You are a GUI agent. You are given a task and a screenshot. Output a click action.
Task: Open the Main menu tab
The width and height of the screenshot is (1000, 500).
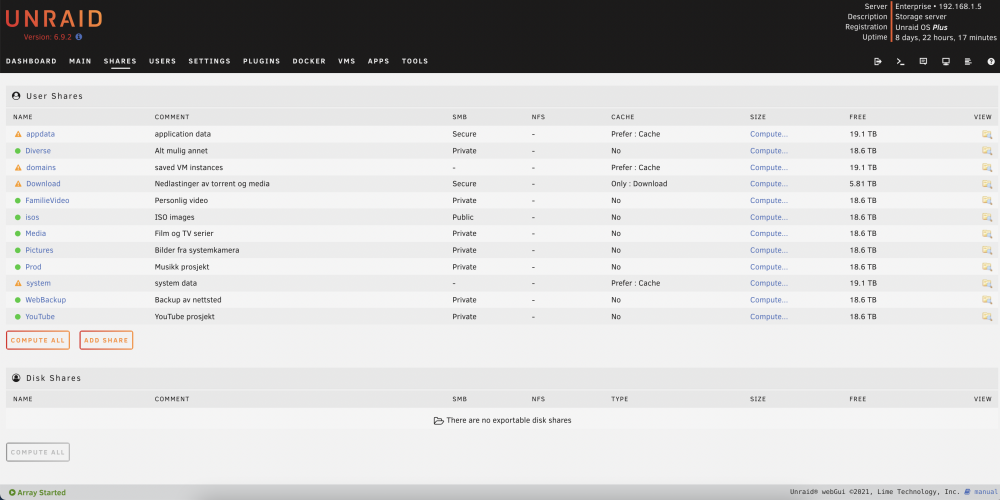[80, 61]
